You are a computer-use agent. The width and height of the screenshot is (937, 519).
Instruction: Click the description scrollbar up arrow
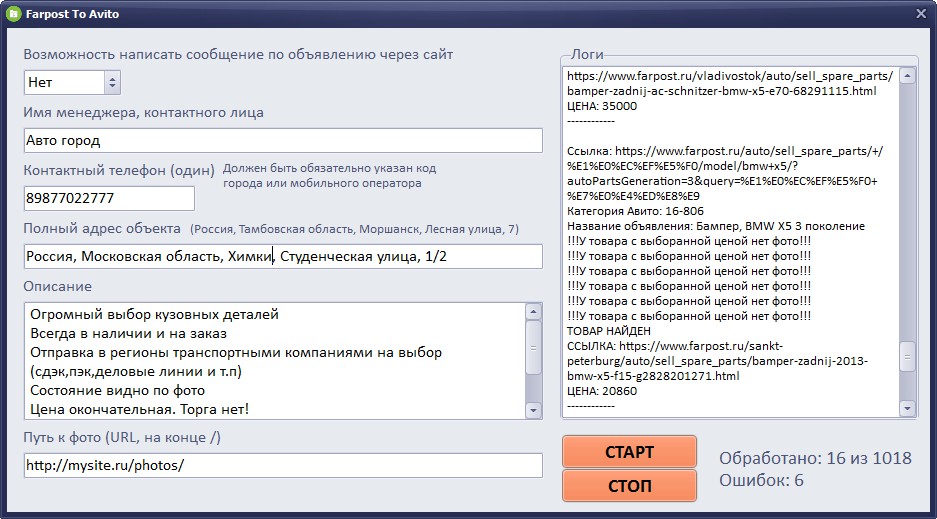[533, 311]
